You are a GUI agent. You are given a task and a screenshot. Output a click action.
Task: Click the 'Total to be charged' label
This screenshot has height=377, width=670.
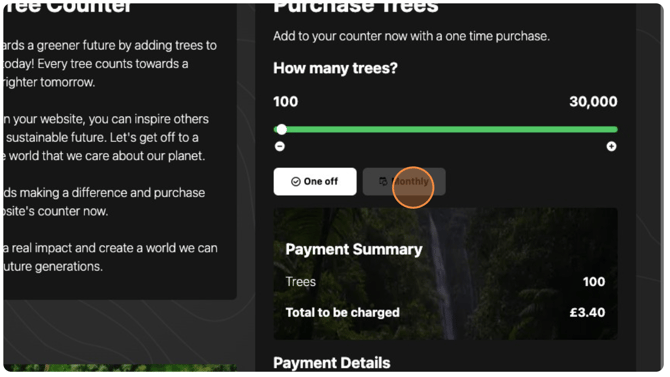(x=343, y=312)
